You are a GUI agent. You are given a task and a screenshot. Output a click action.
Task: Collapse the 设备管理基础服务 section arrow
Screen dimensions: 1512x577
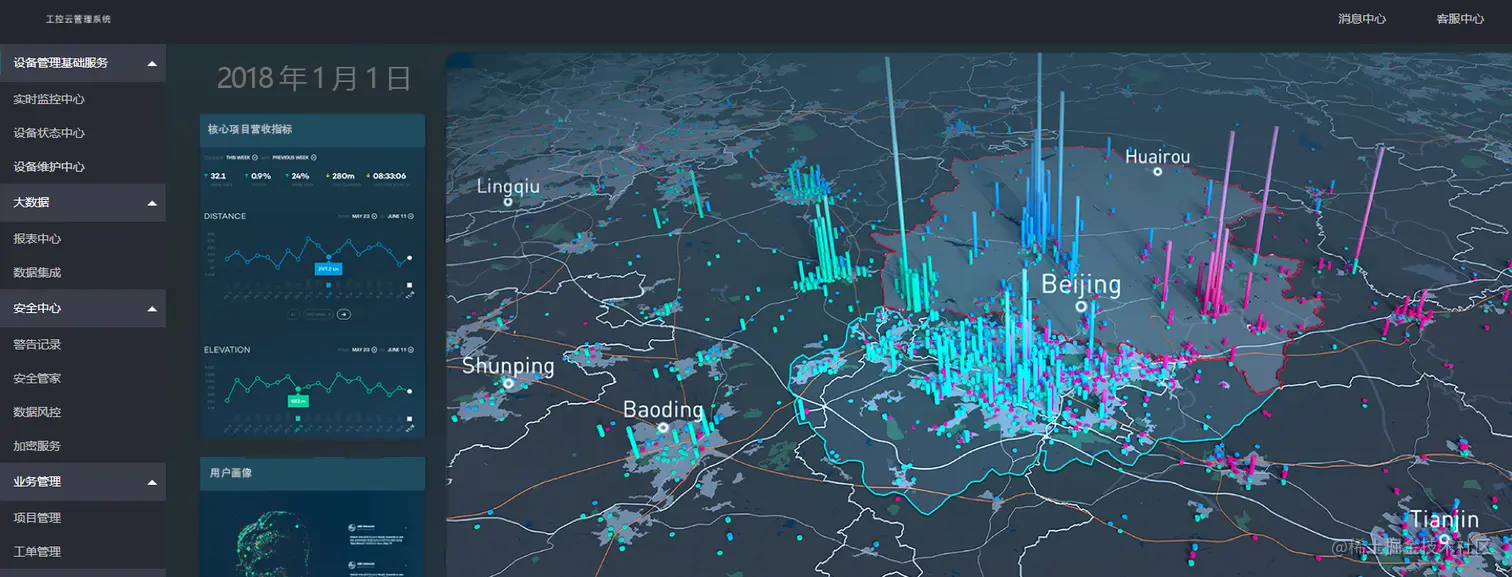[152, 63]
